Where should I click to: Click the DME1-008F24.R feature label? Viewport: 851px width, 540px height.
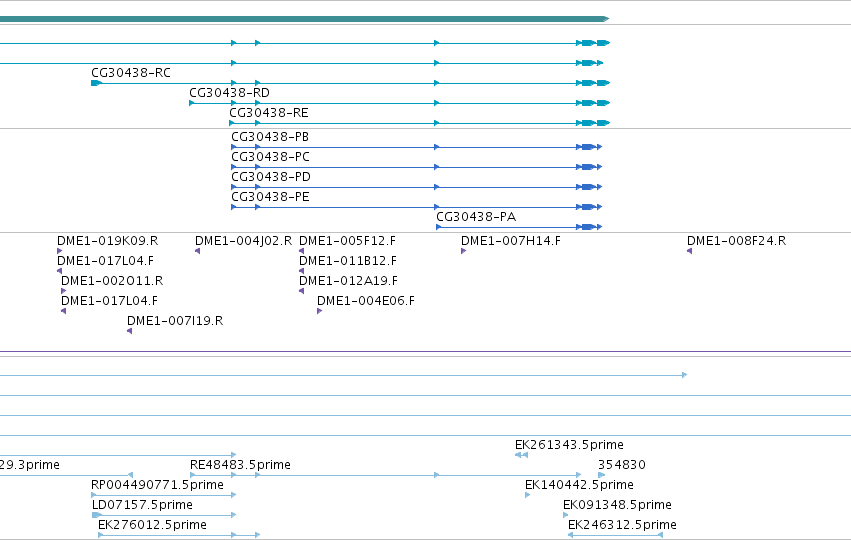click(736, 241)
